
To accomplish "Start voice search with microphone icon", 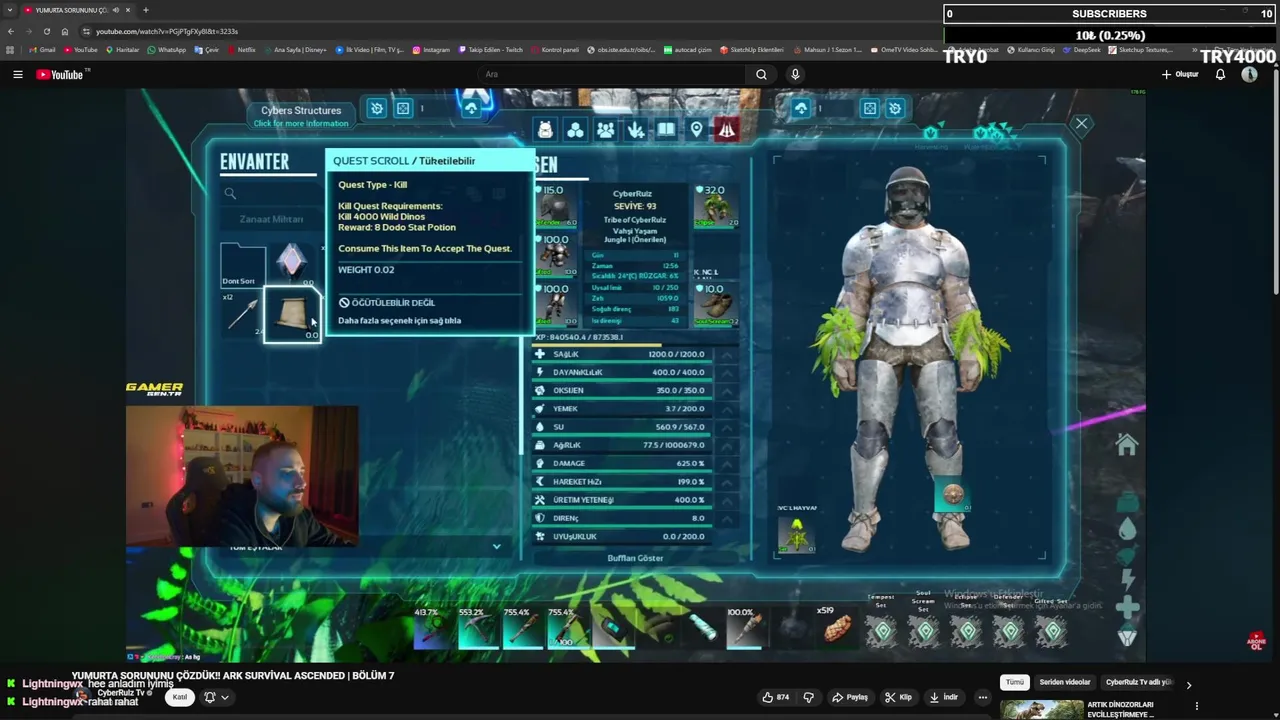I will pyautogui.click(x=795, y=74).
